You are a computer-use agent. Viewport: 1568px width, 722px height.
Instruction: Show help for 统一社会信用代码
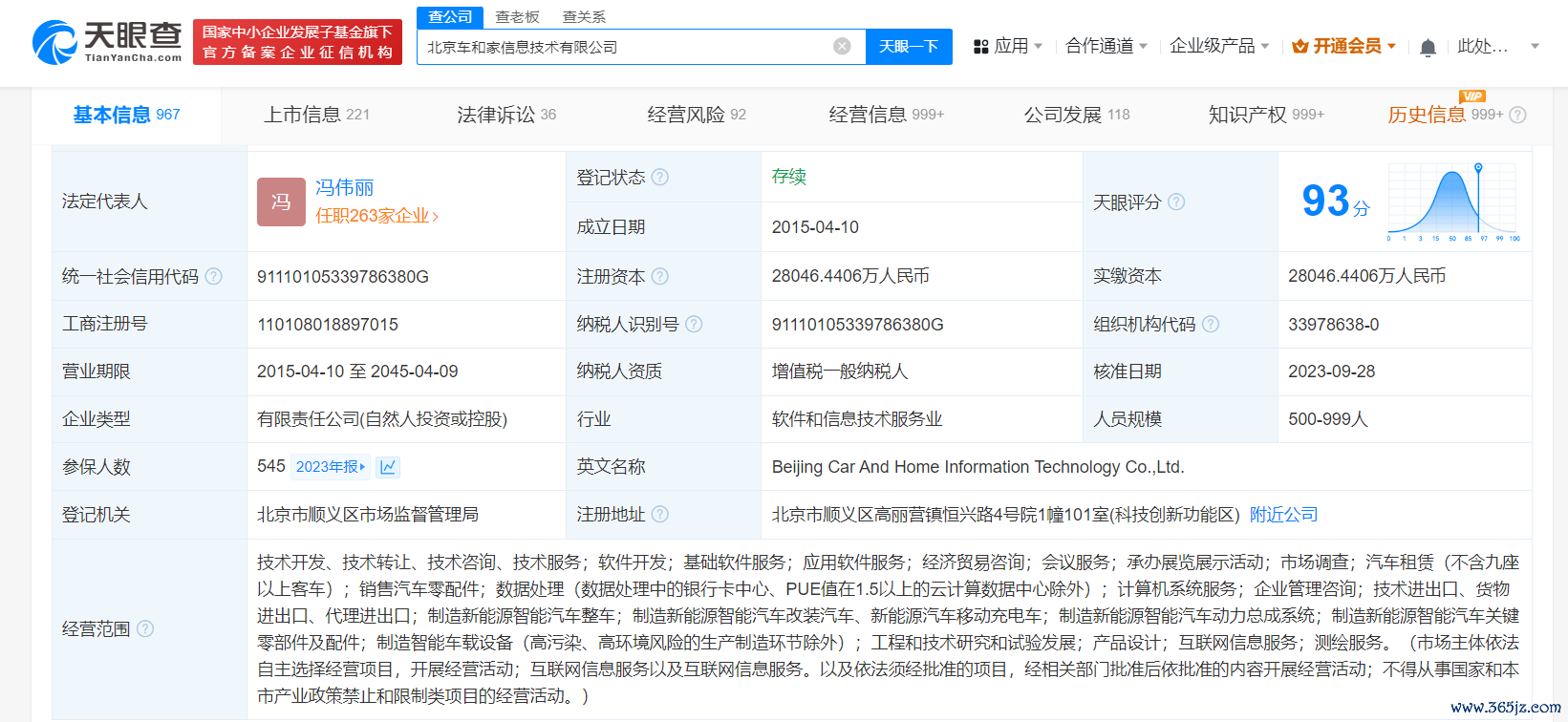(x=214, y=276)
